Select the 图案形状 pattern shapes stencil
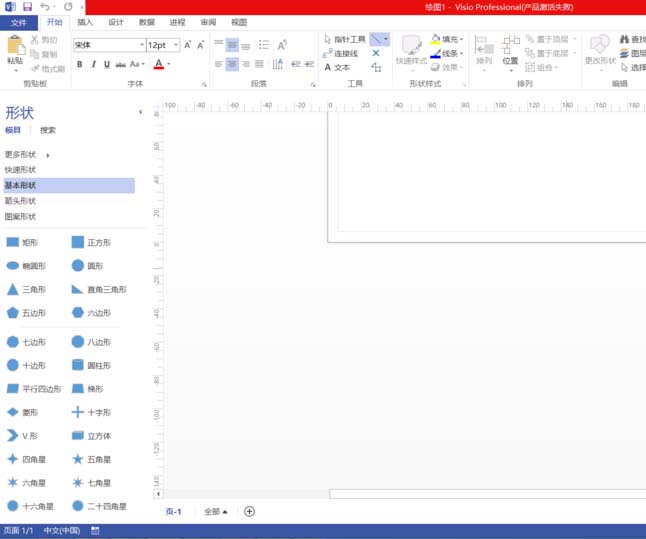646x539 pixels. point(20,216)
